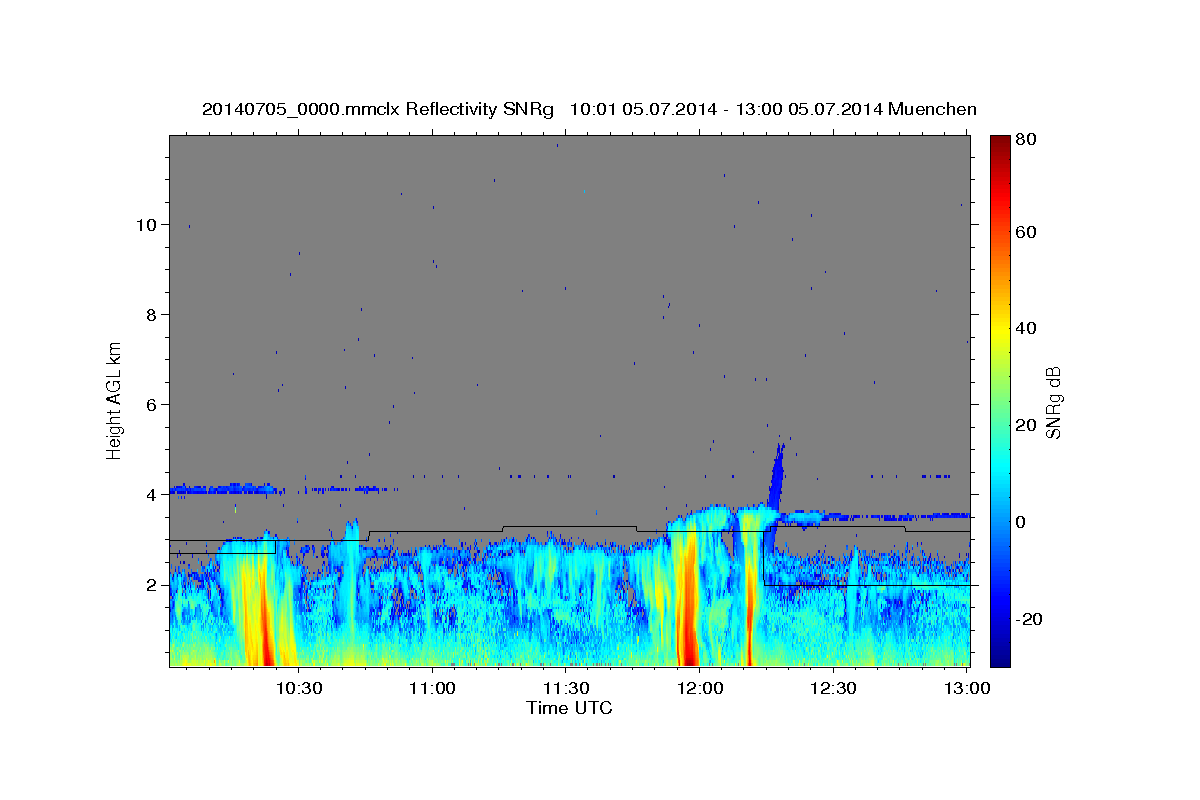The image size is (1200, 800).
Task: Click the 12:30 time tick label
Action: (x=833, y=688)
